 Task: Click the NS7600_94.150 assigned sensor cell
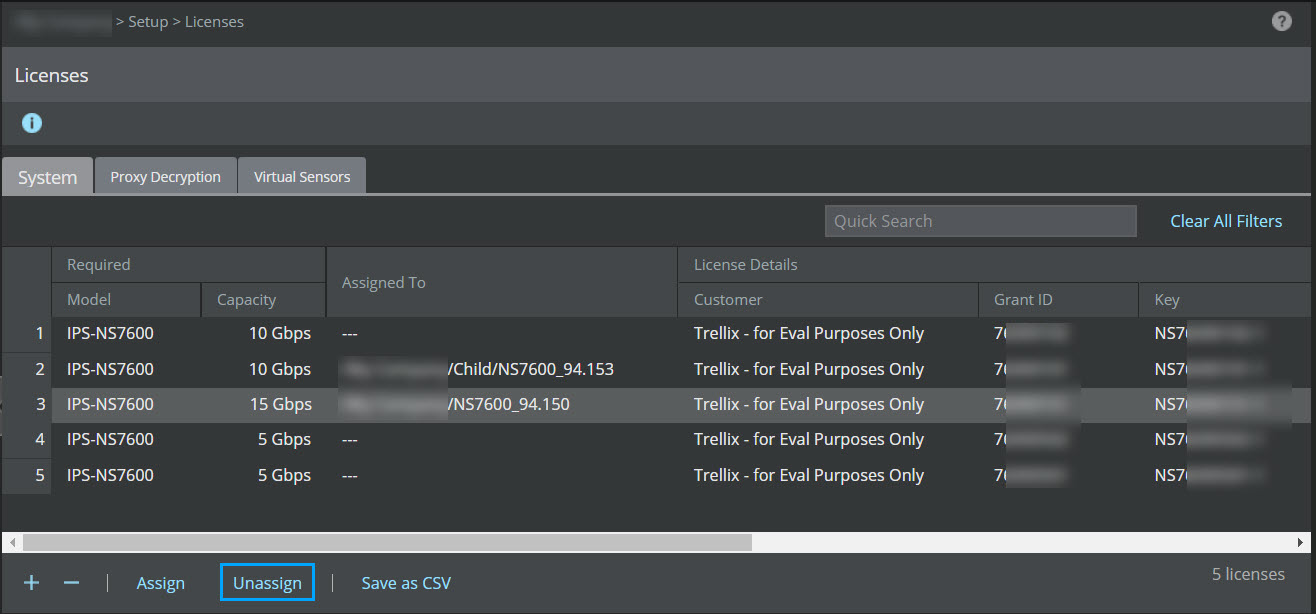coord(502,404)
